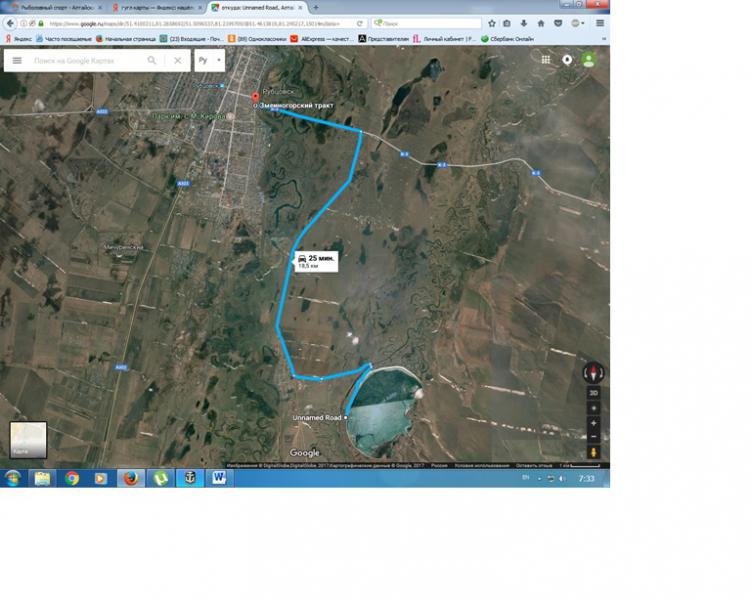Open the Ру language dropdown
Screen dimensions: 751x600
click(210, 60)
